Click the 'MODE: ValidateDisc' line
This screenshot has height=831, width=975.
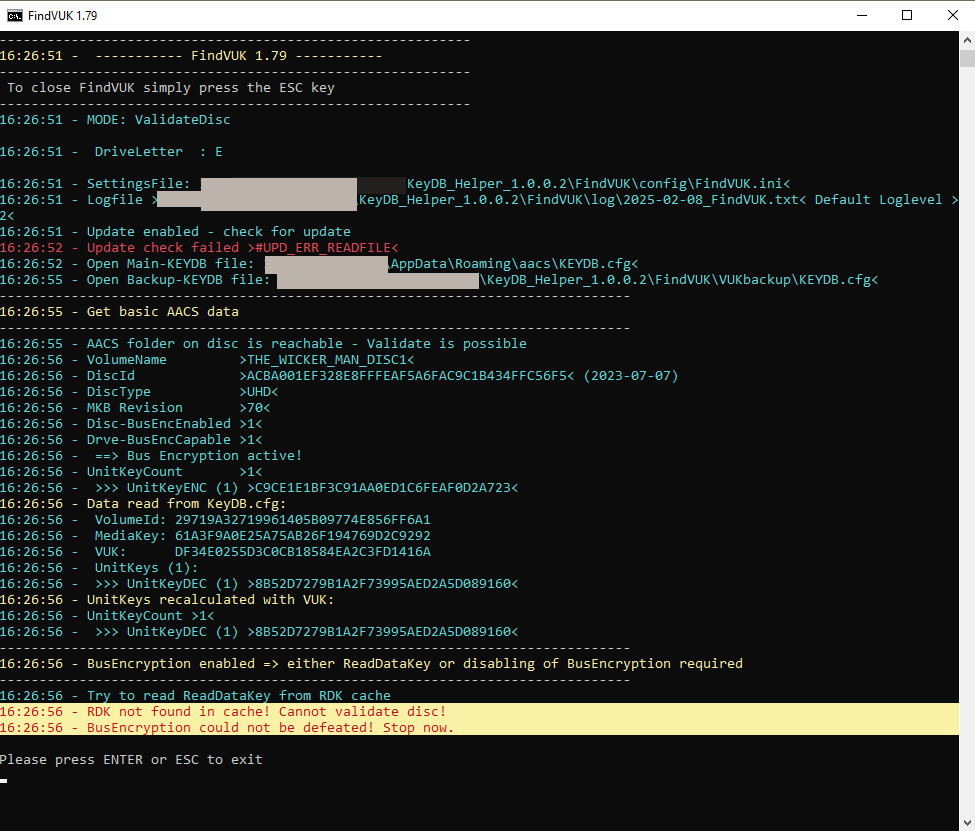pyautogui.click(x=158, y=119)
